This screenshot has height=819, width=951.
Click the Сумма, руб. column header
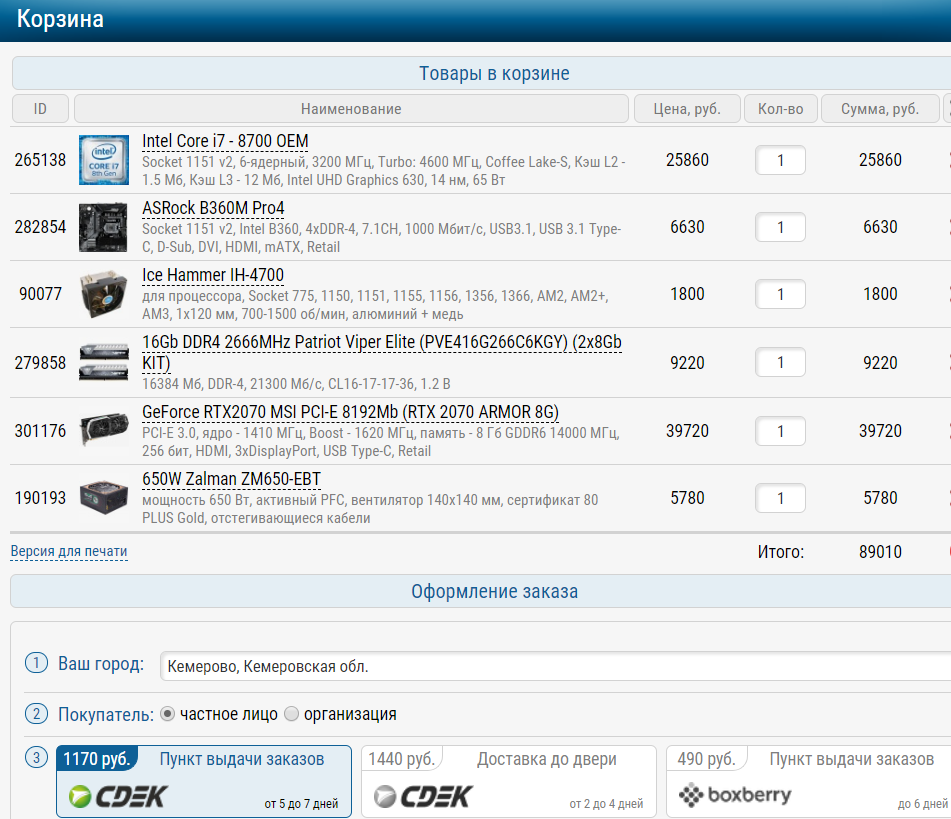click(880, 109)
